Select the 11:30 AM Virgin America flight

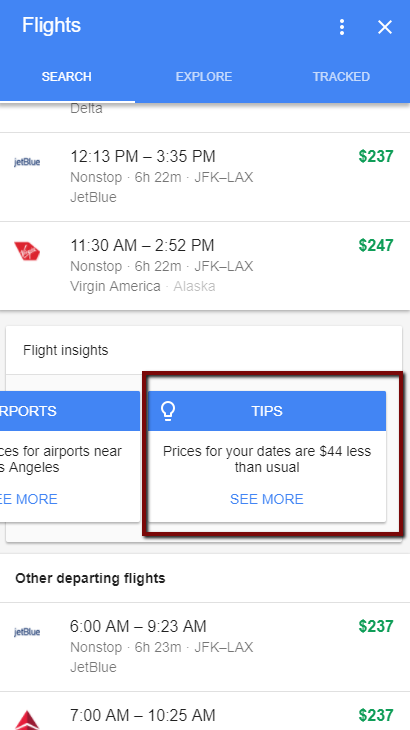click(x=205, y=266)
